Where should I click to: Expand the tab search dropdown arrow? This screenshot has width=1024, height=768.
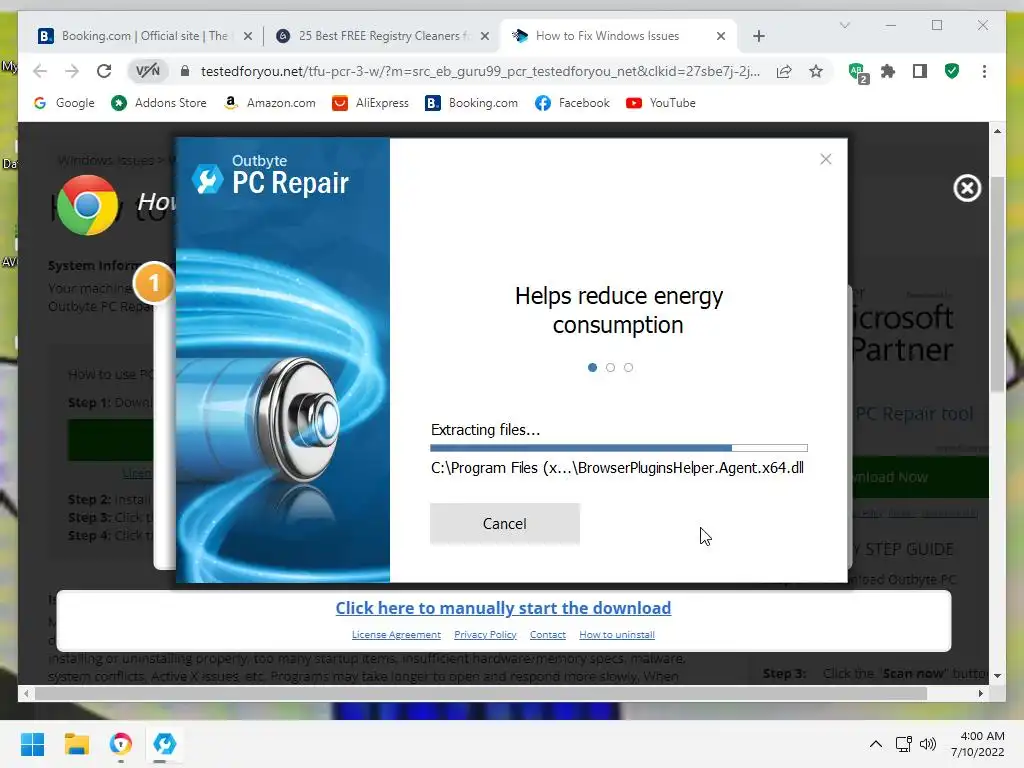[x=844, y=25]
